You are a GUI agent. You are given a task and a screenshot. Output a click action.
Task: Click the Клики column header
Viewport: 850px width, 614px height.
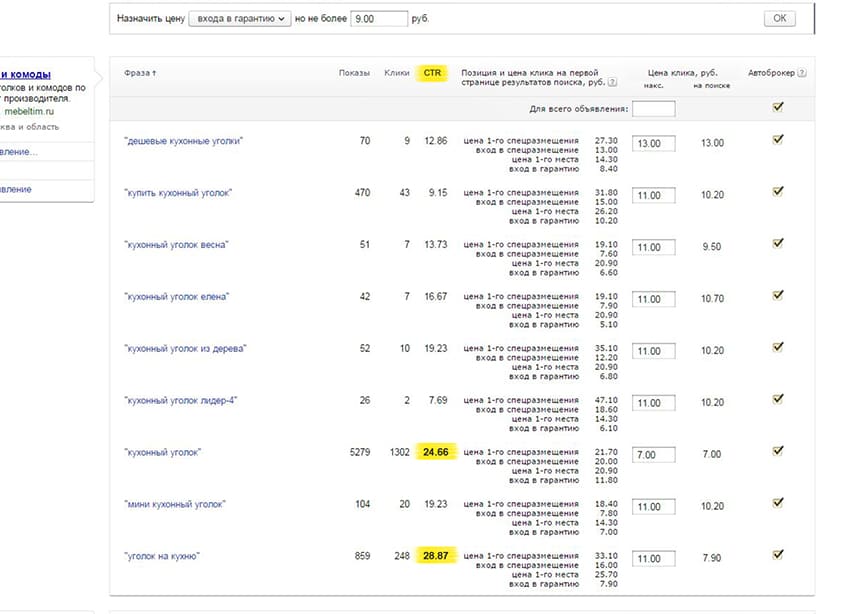[x=397, y=73]
